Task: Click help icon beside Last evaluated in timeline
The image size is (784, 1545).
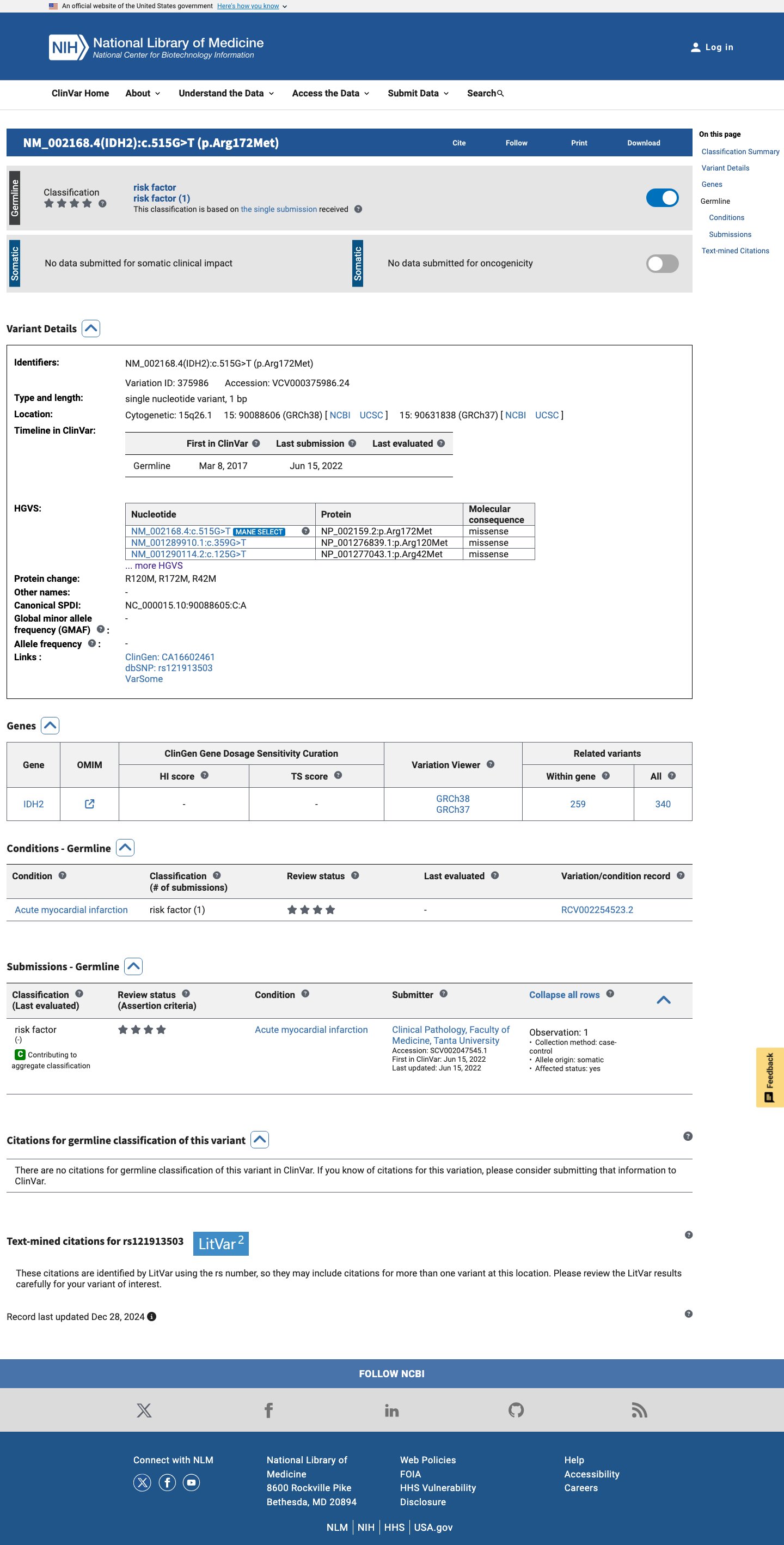Action: tap(440, 443)
